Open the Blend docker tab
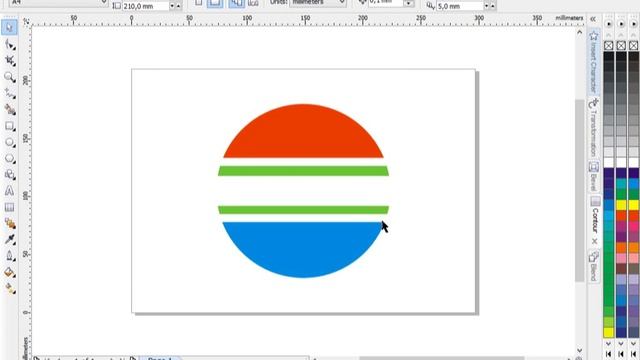This screenshot has height=360, width=640. [x=593, y=267]
